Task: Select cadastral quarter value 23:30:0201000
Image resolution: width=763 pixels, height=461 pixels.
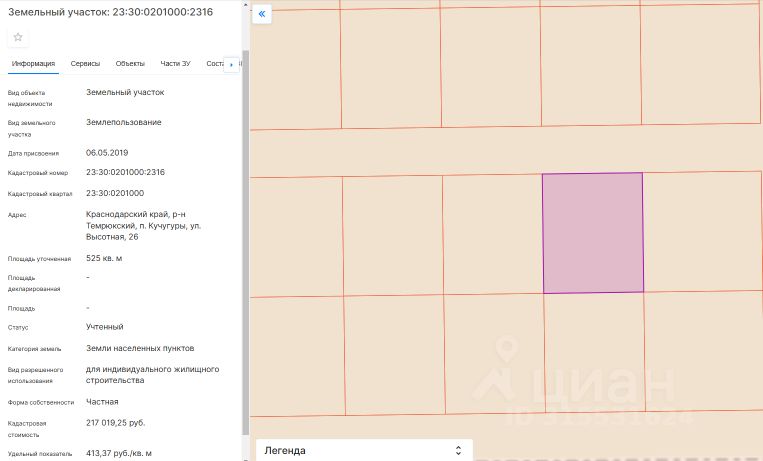Action: point(115,193)
